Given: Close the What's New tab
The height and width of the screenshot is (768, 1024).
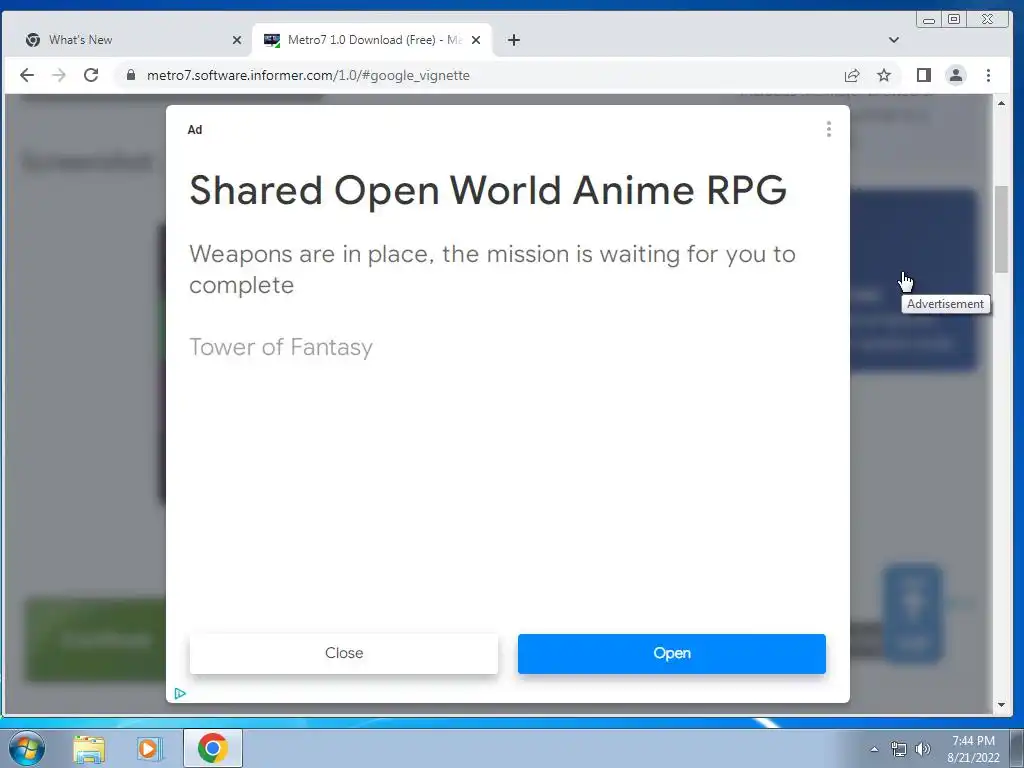Looking at the screenshot, I should (237, 40).
